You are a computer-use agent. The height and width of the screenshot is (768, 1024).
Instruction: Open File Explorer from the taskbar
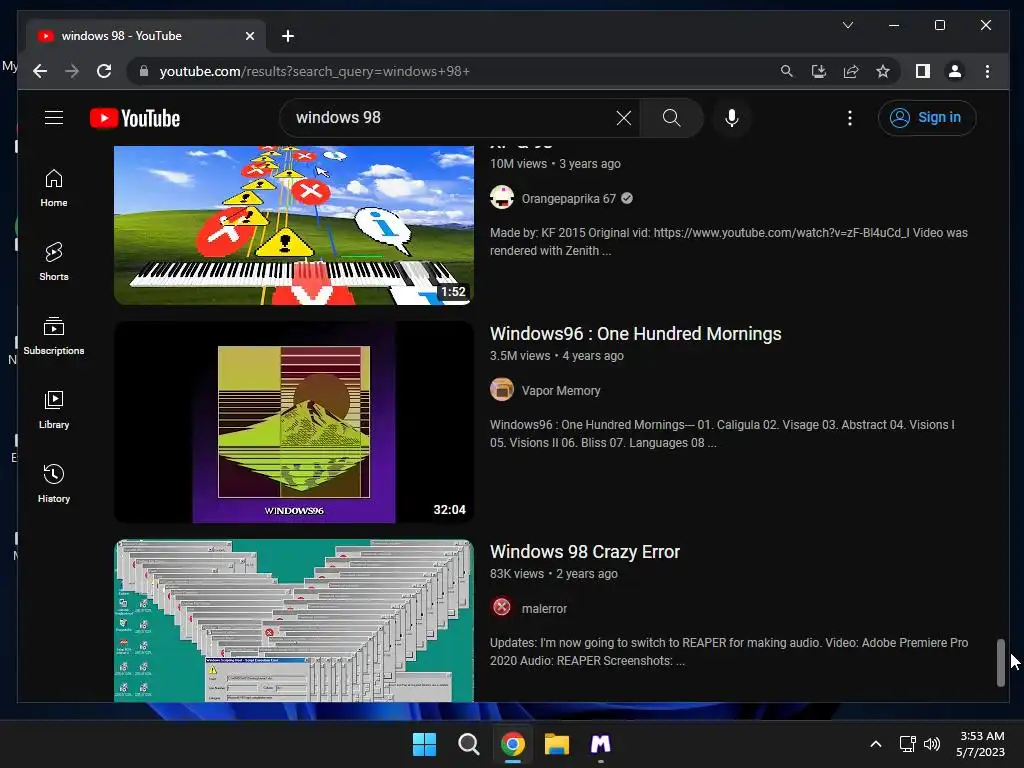point(557,744)
